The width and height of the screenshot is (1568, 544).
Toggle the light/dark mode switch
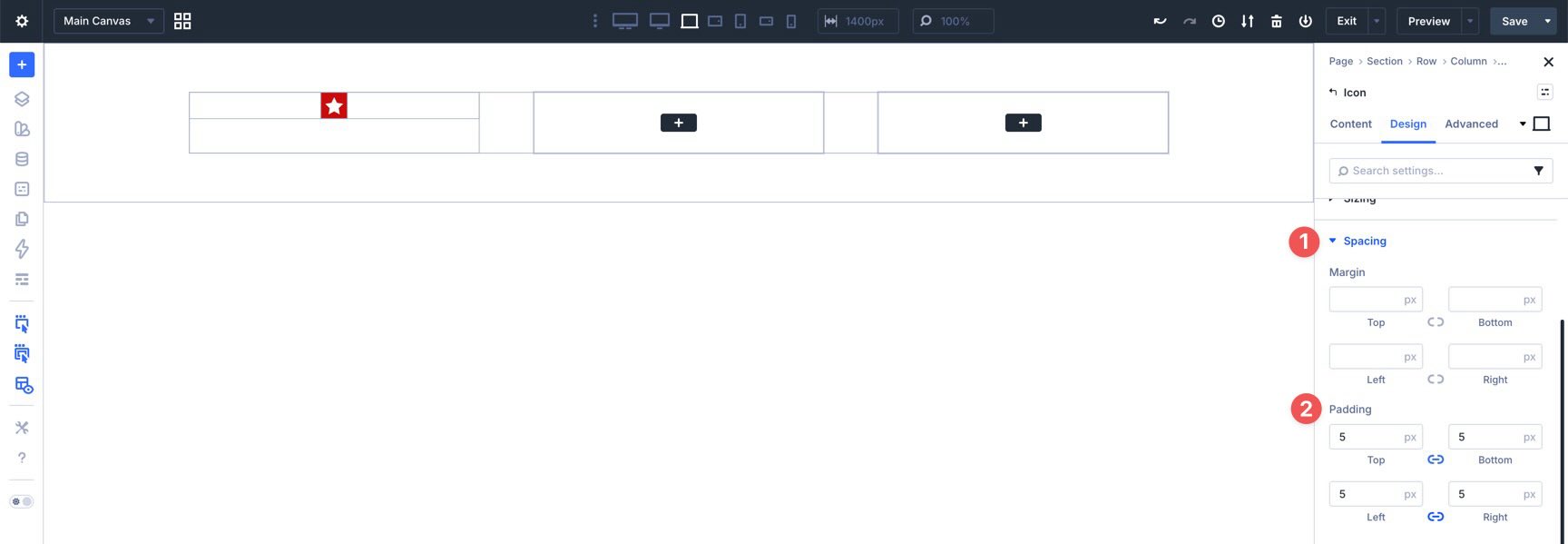click(22, 501)
